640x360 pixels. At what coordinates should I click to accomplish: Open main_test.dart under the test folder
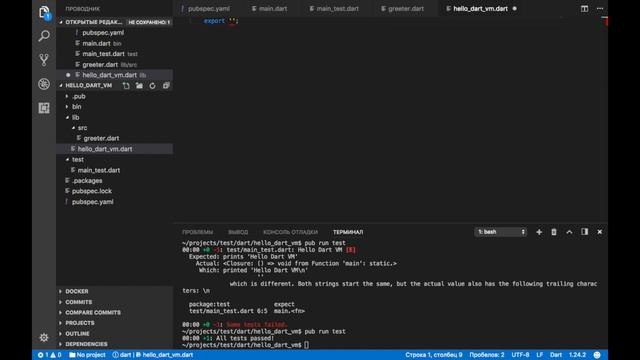[99, 170]
